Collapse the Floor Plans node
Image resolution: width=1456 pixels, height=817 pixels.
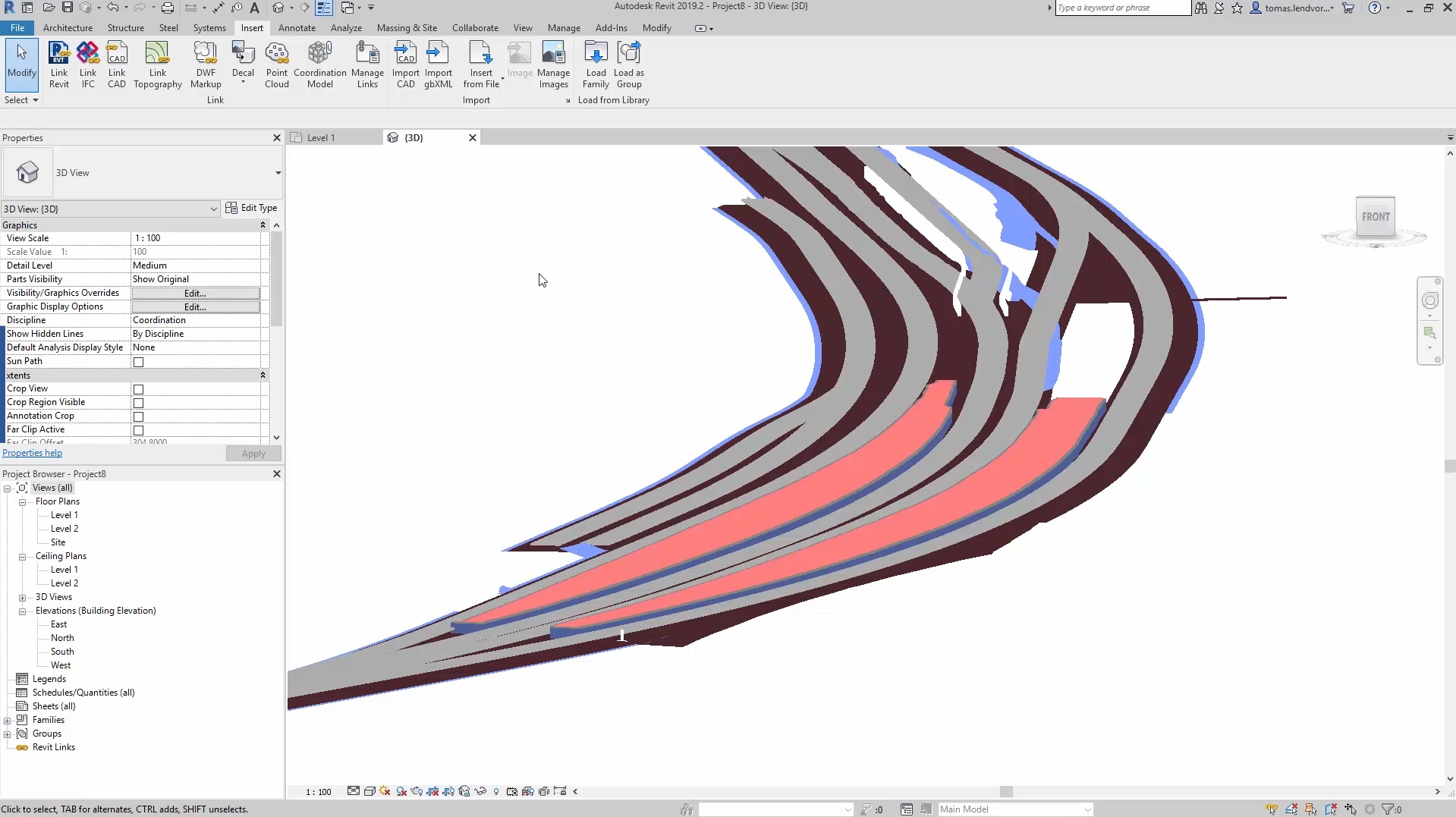coord(23,501)
